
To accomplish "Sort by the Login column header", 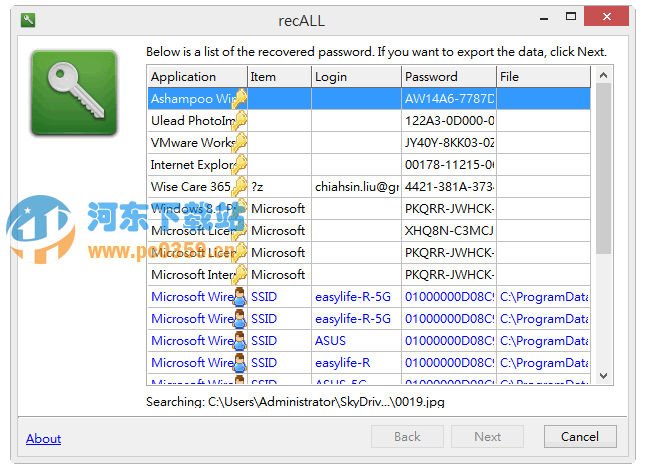I will 356,77.
